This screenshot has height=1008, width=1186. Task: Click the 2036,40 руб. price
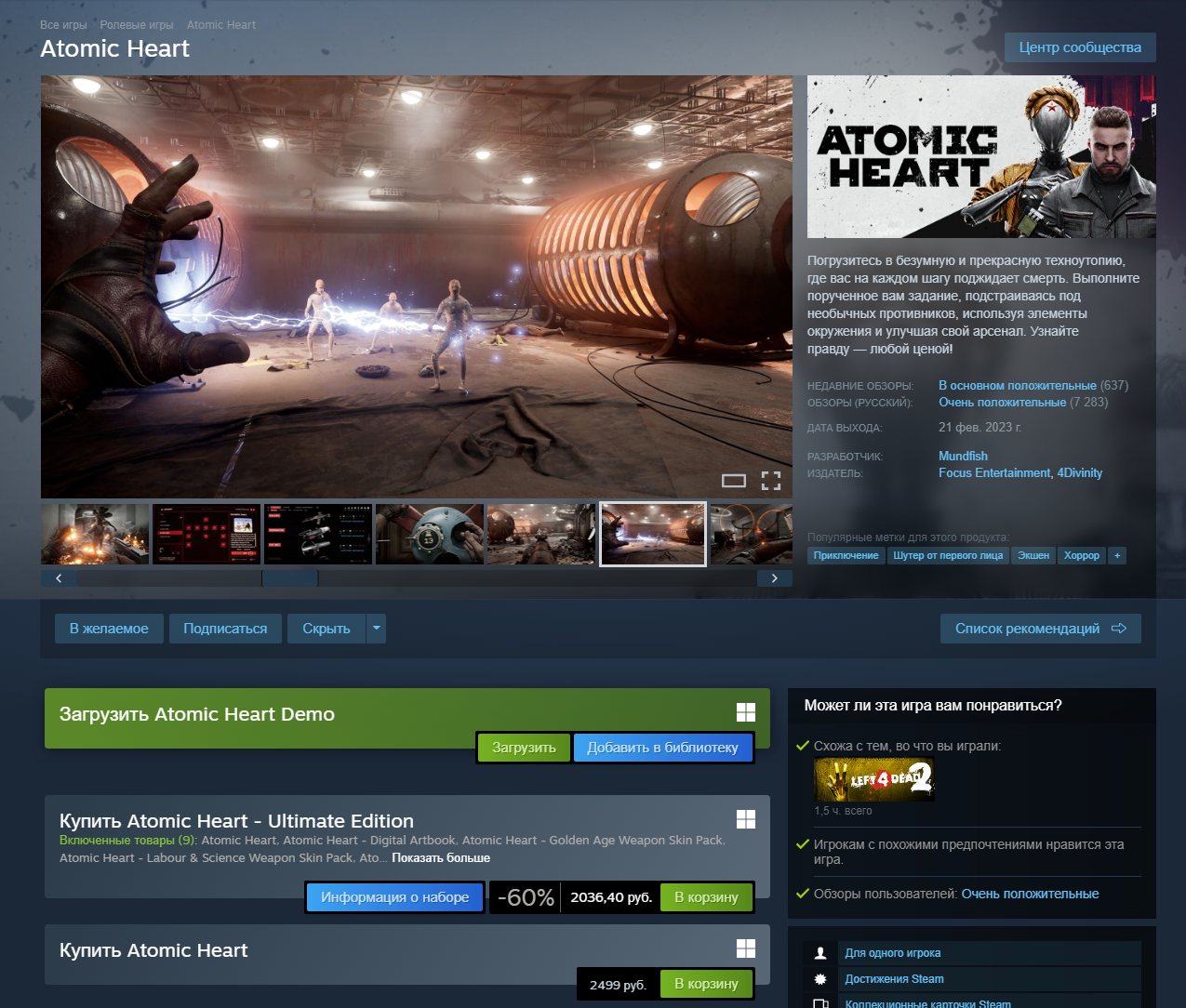click(611, 897)
